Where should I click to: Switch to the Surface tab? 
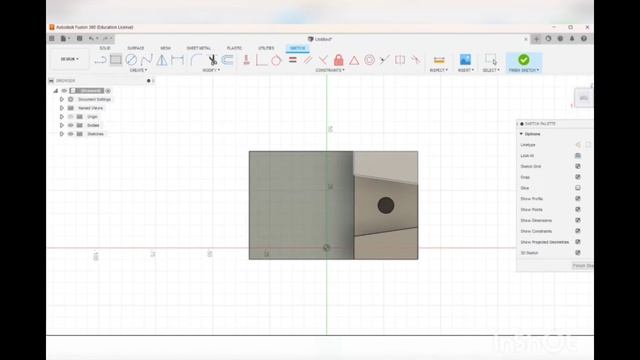136,48
